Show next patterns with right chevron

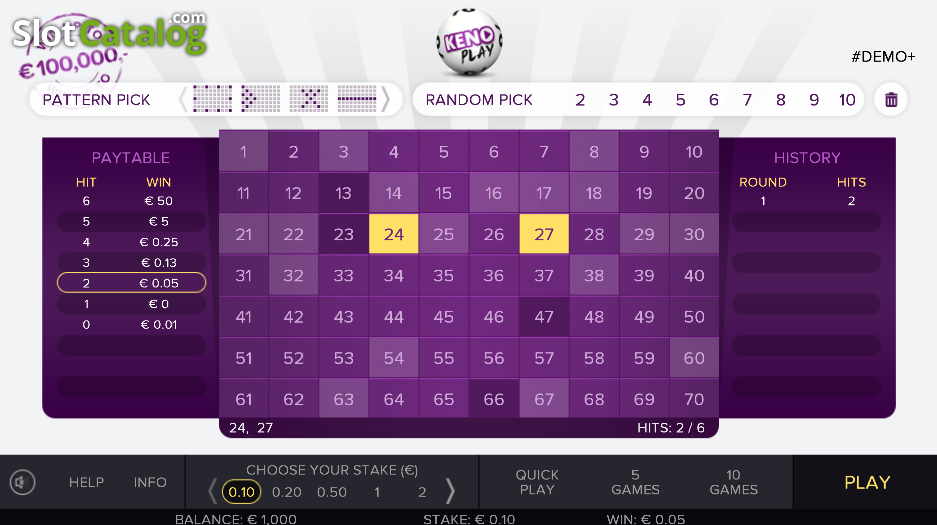click(x=386, y=100)
